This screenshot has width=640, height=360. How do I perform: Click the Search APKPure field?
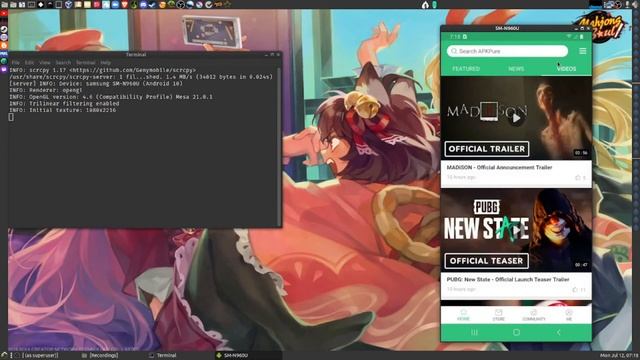point(507,51)
